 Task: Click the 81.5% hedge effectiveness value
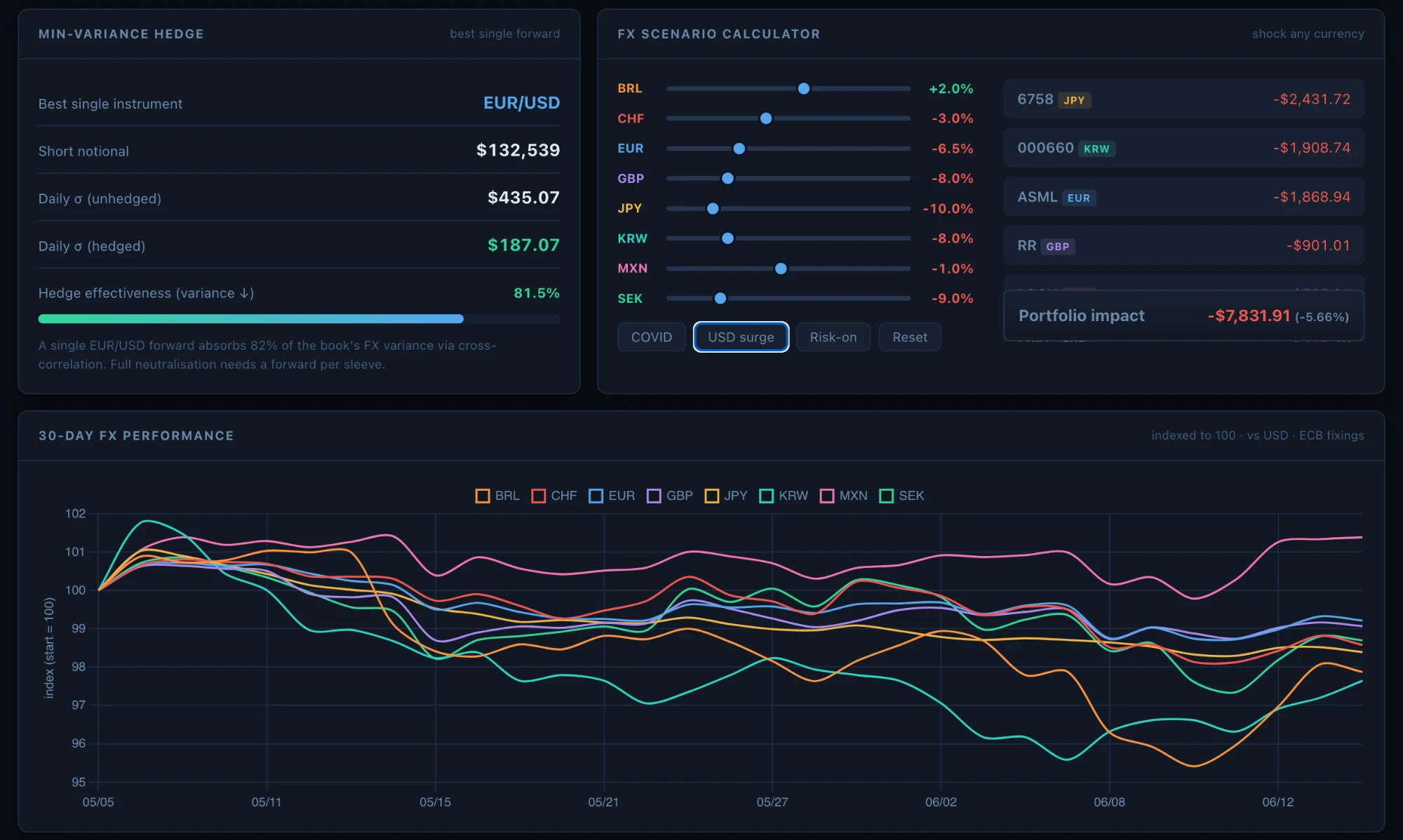tap(537, 293)
